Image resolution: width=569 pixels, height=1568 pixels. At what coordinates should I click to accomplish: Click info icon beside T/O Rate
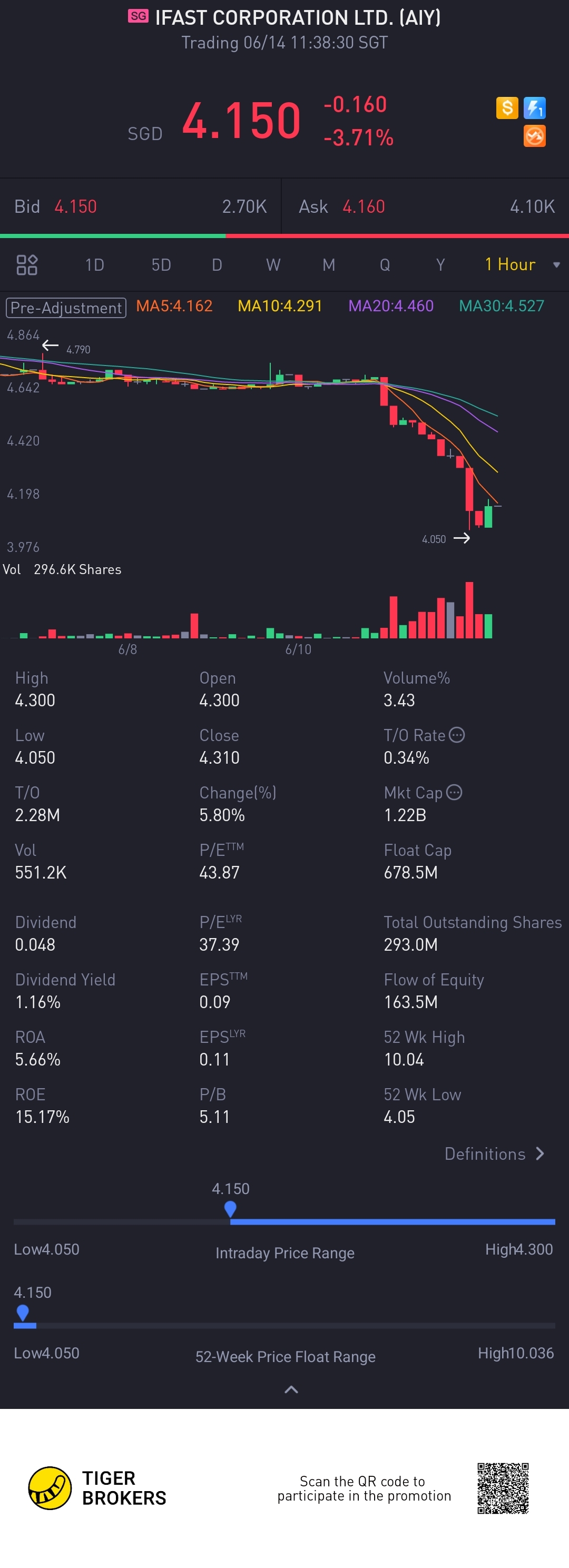click(x=457, y=735)
